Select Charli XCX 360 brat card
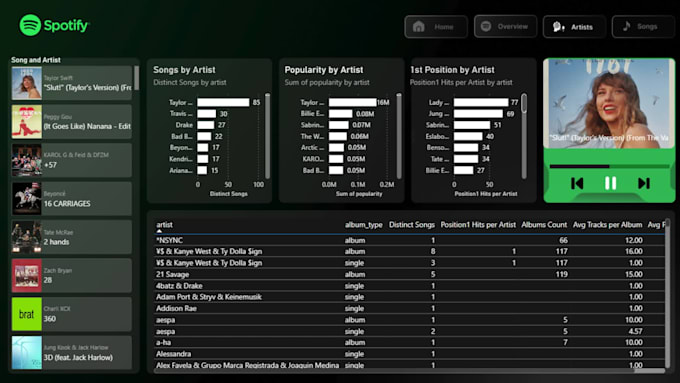680x383 pixels. [x=72, y=314]
